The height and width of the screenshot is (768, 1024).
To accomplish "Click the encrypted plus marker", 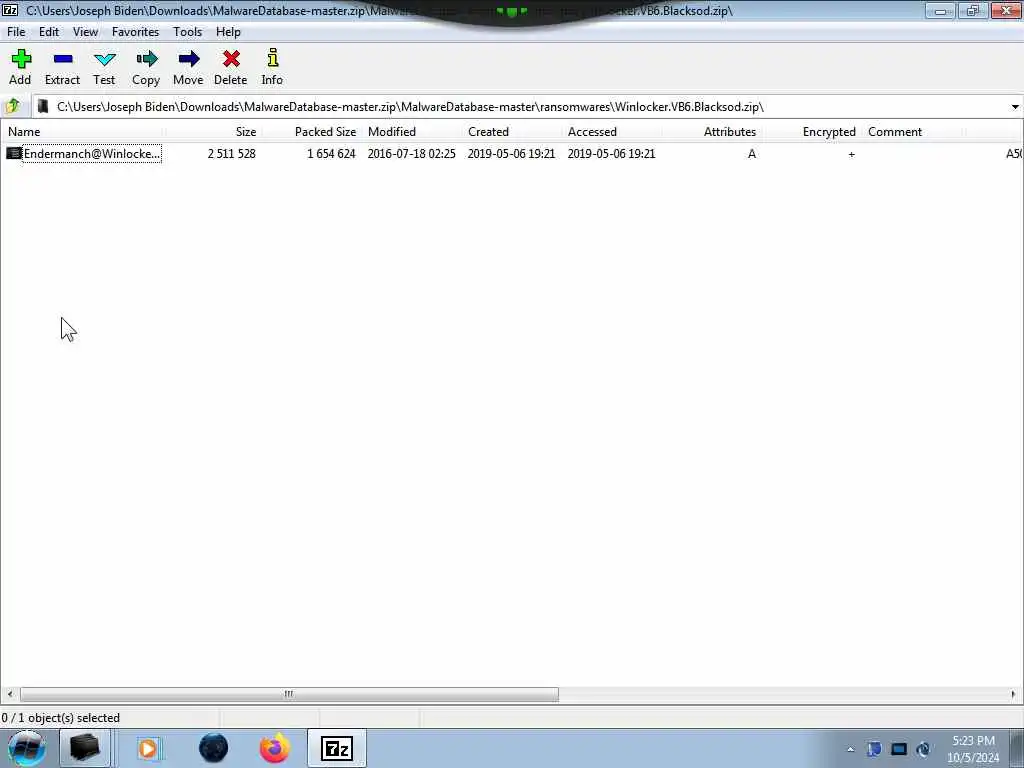I will point(851,154).
